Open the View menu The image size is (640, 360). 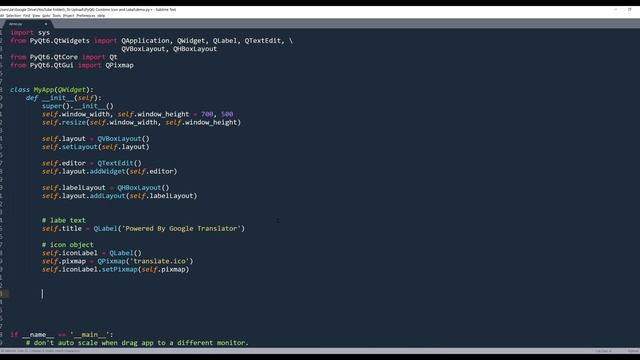tap(36, 16)
